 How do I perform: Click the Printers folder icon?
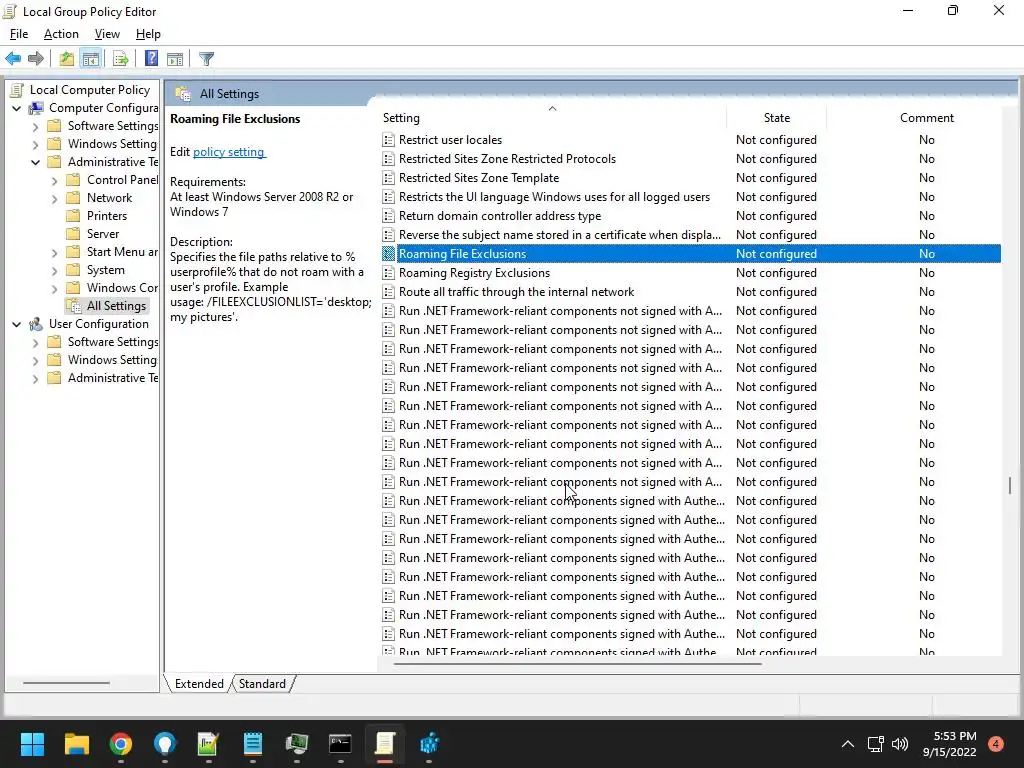tap(74, 216)
